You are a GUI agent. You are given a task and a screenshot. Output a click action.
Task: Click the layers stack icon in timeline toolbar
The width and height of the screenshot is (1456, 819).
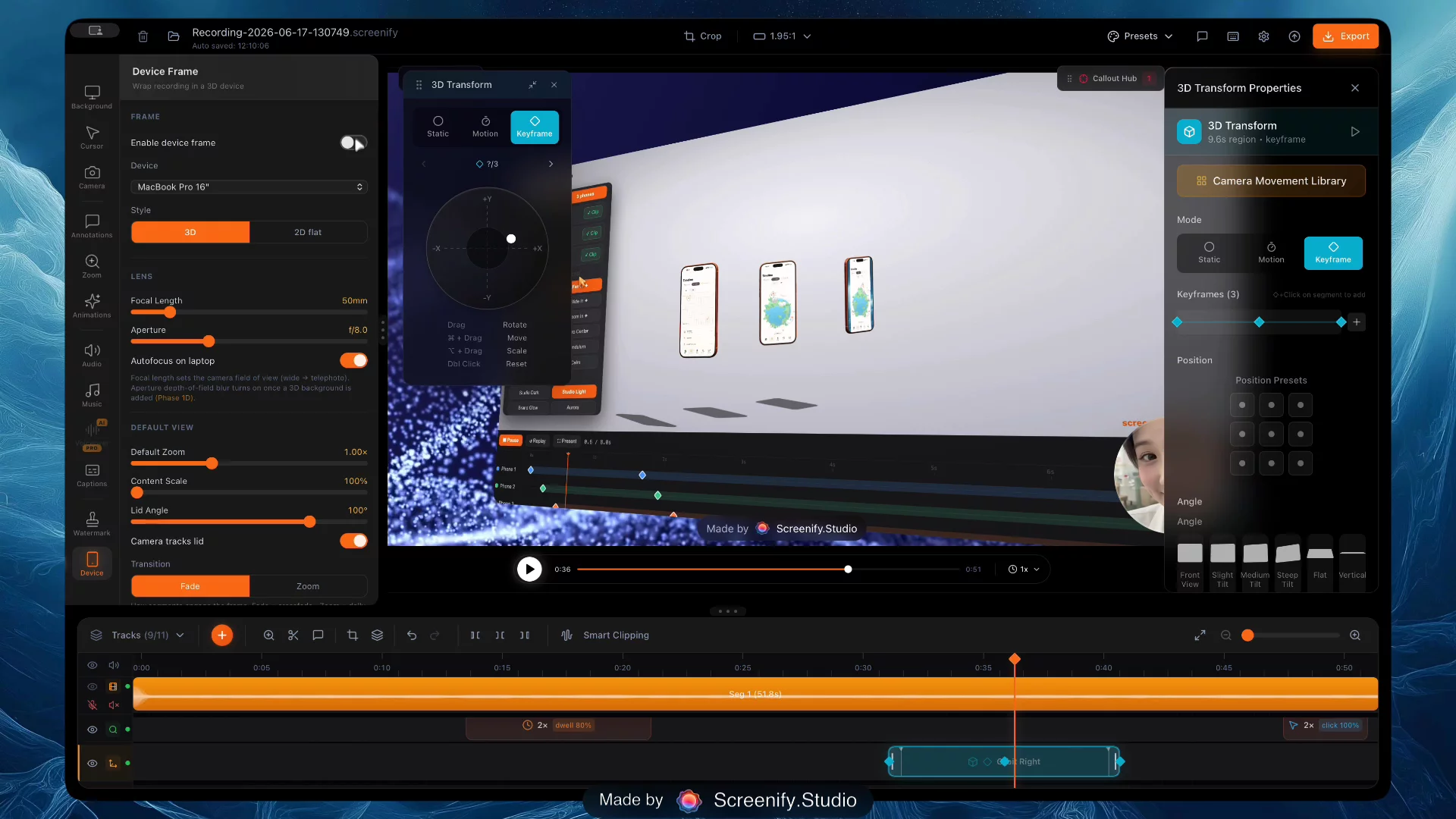coord(377,635)
